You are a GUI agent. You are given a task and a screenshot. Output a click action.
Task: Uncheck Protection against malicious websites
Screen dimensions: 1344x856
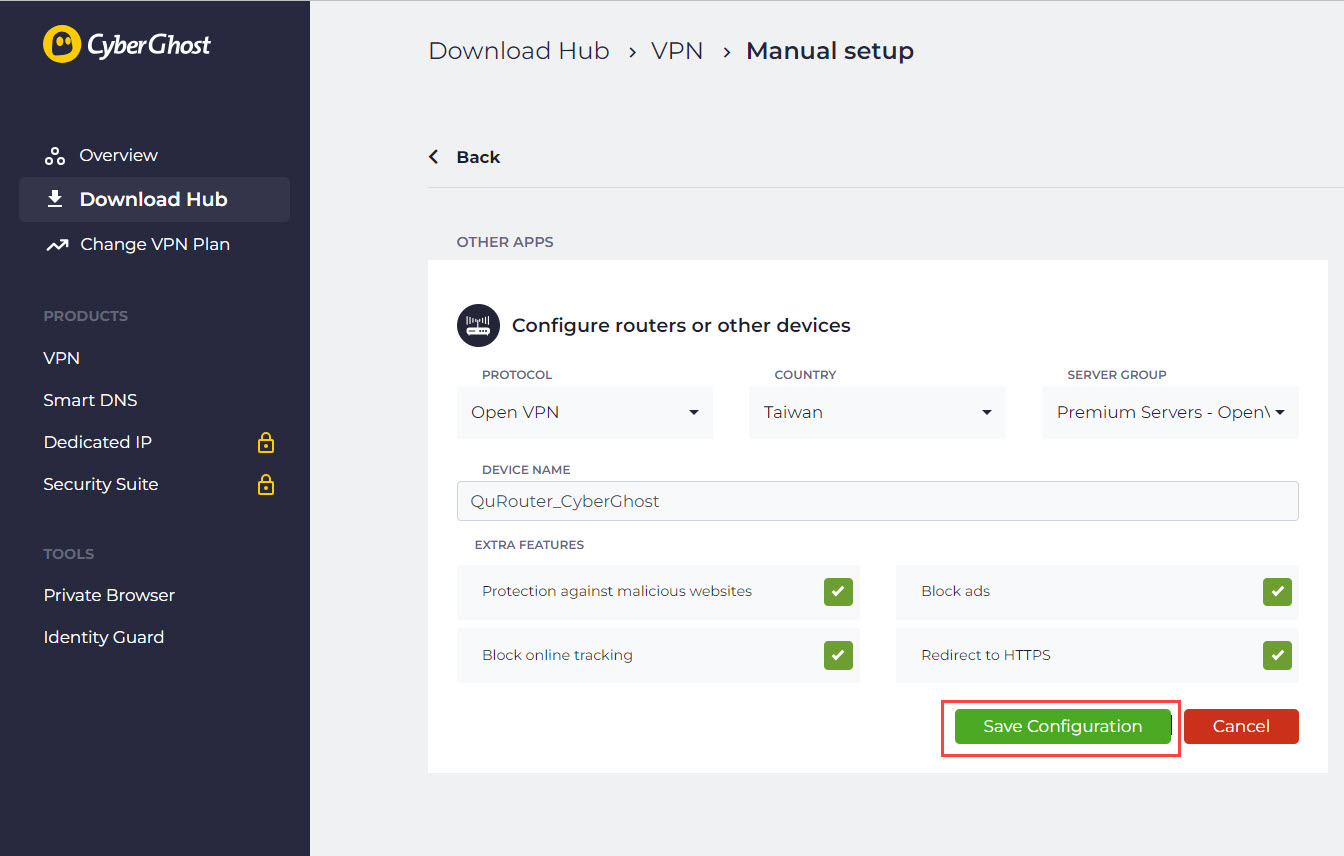click(x=838, y=591)
